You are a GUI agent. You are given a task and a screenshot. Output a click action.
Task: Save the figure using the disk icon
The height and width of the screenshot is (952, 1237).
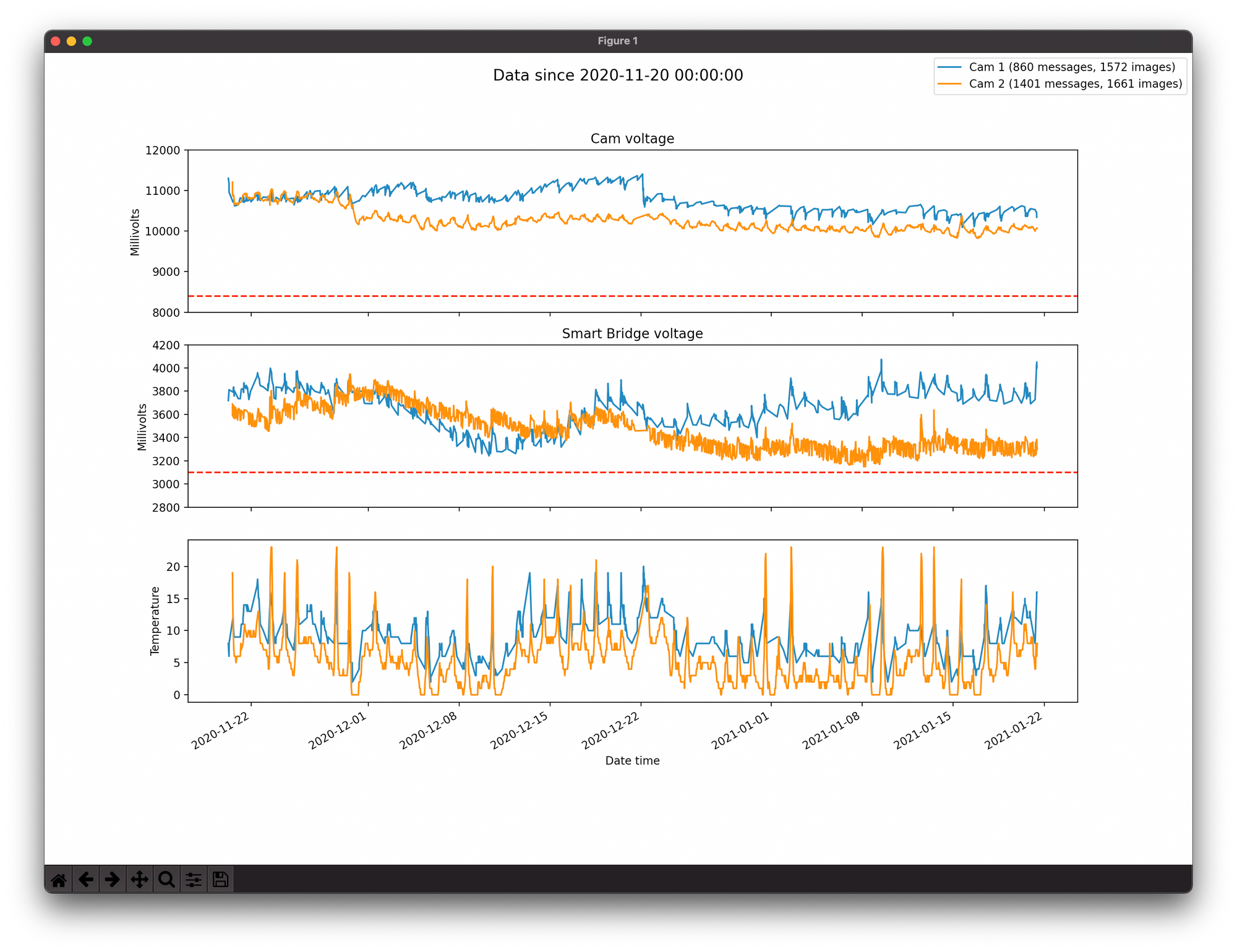[x=219, y=878]
